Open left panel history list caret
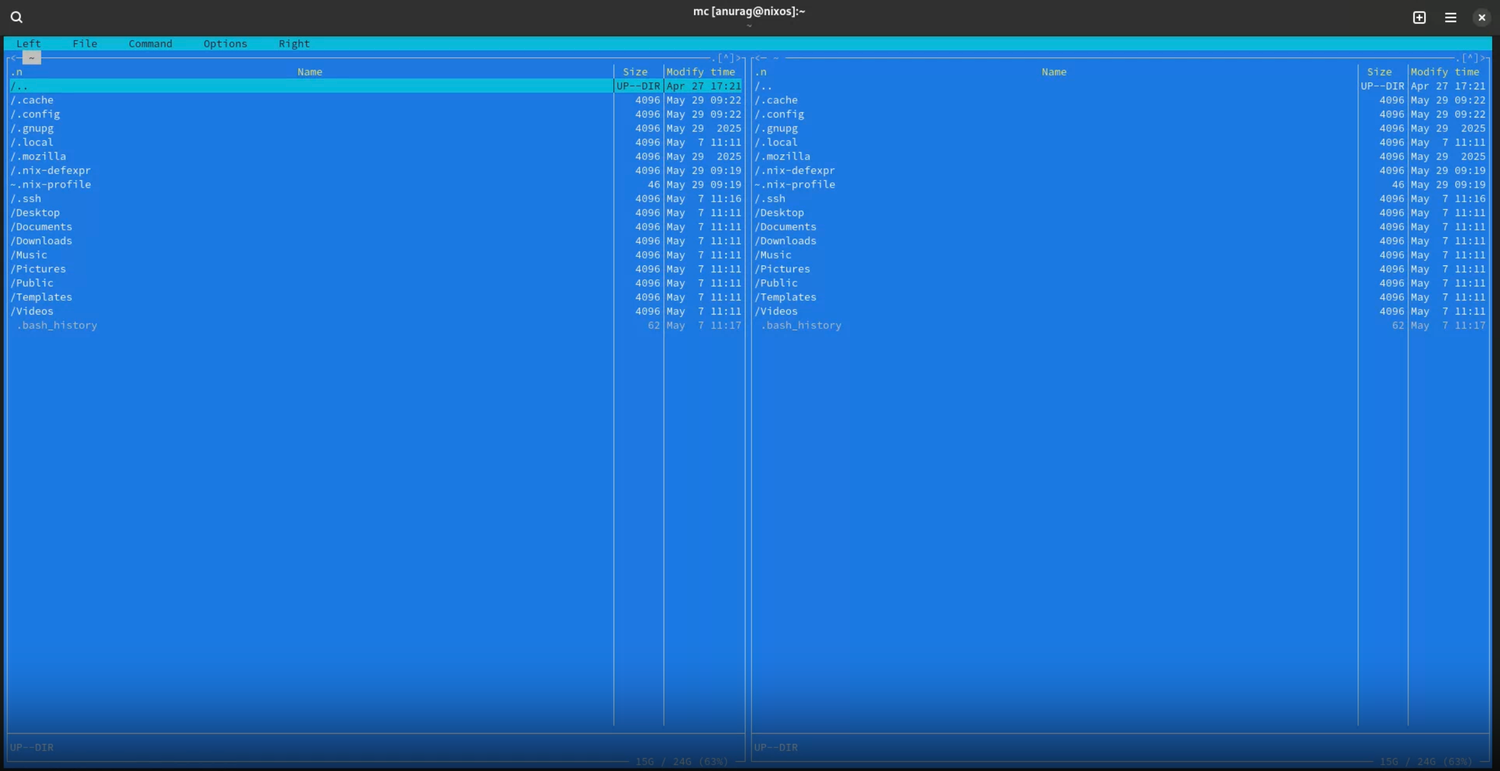Viewport: 1500px width, 771px height. pos(726,58)
